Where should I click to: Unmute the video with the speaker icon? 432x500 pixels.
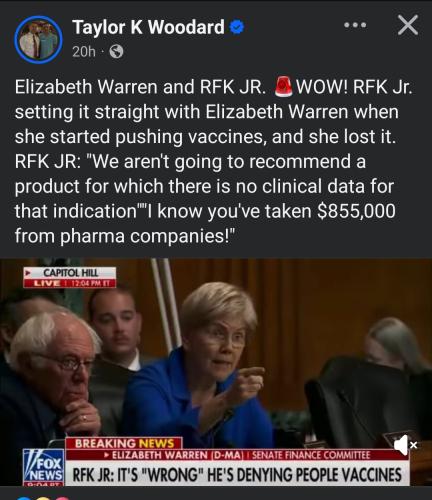404,445
